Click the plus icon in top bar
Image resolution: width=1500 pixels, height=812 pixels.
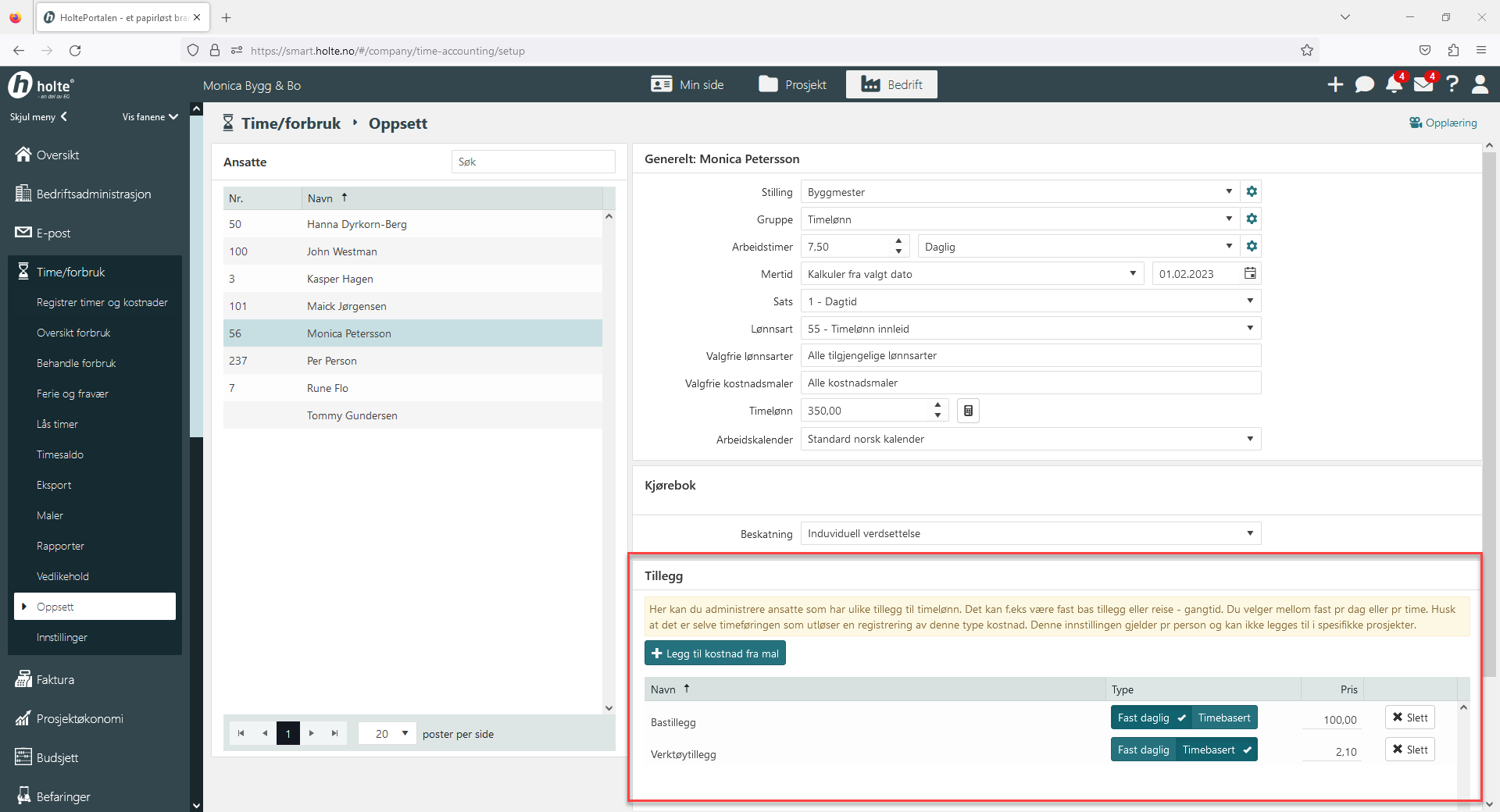1335,84
